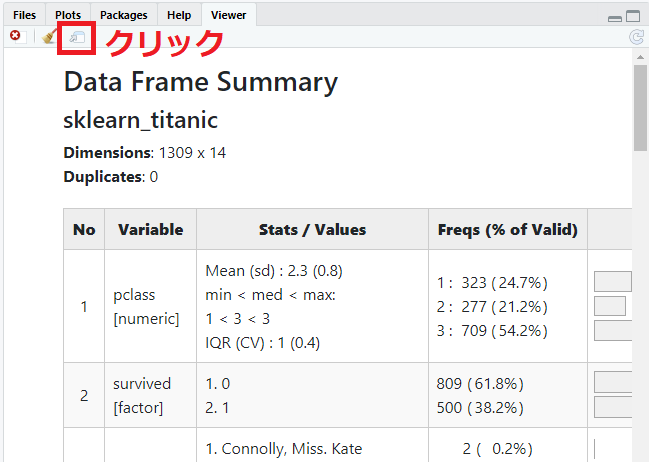Click the Variable column header

tap(150, 229)
